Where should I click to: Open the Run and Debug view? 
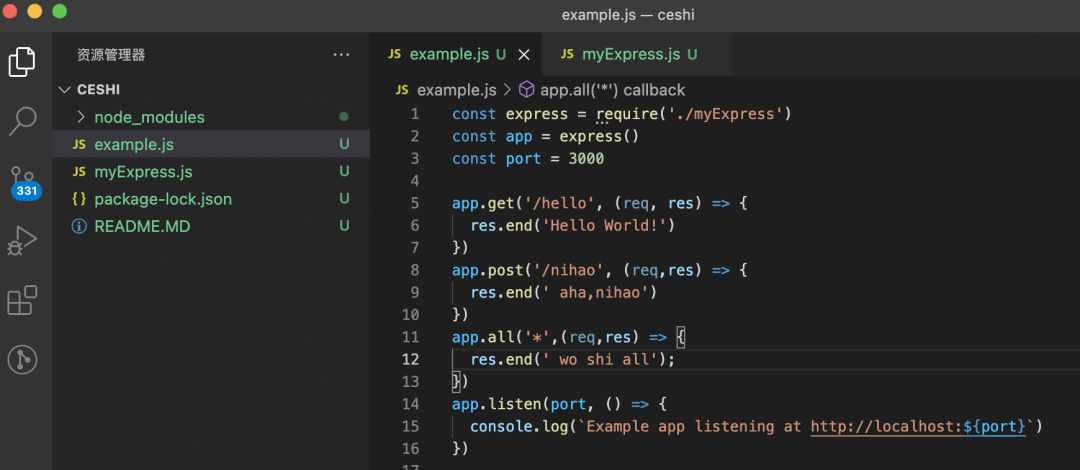22,241
